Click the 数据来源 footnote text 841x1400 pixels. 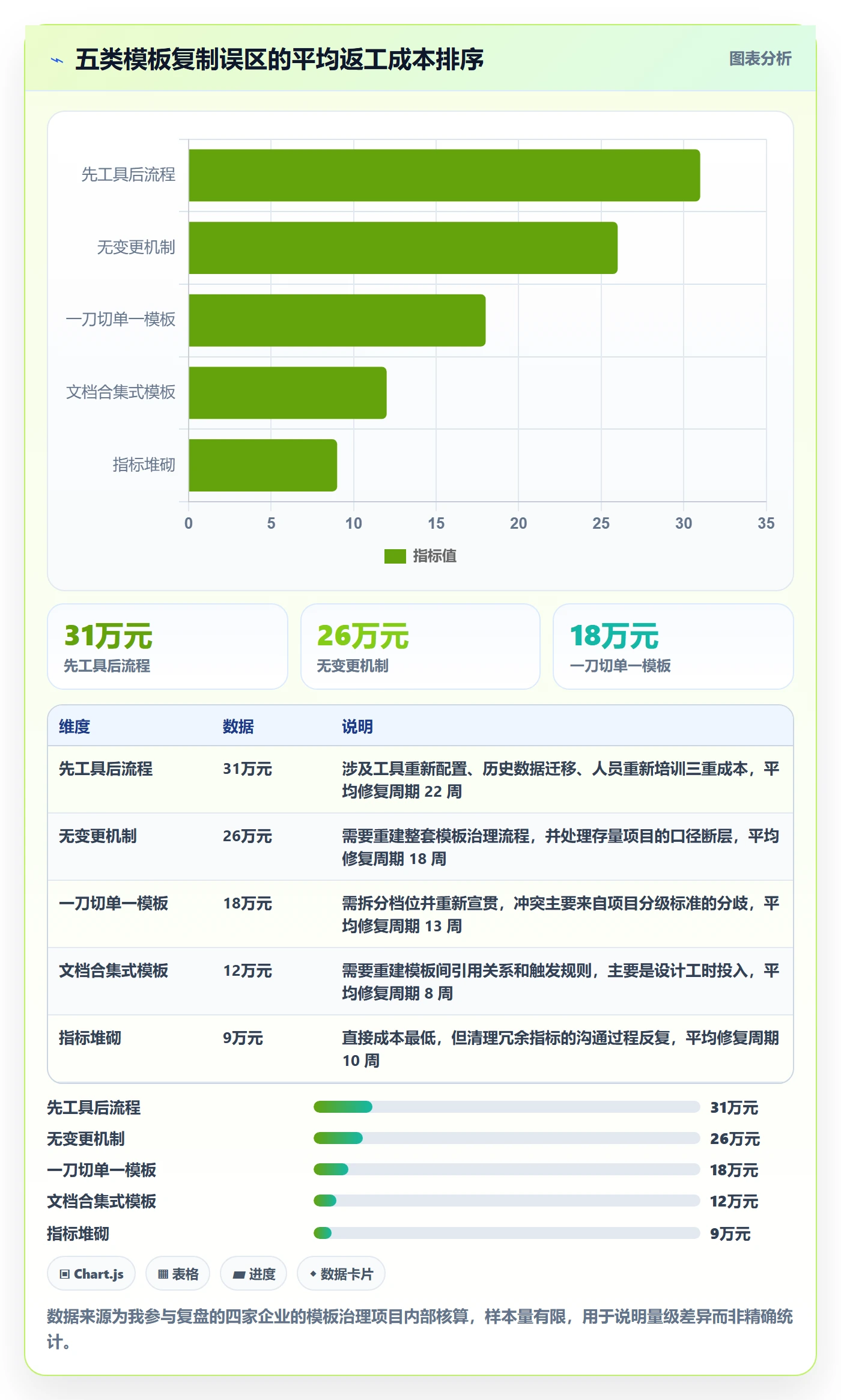tap(420, 1328)
